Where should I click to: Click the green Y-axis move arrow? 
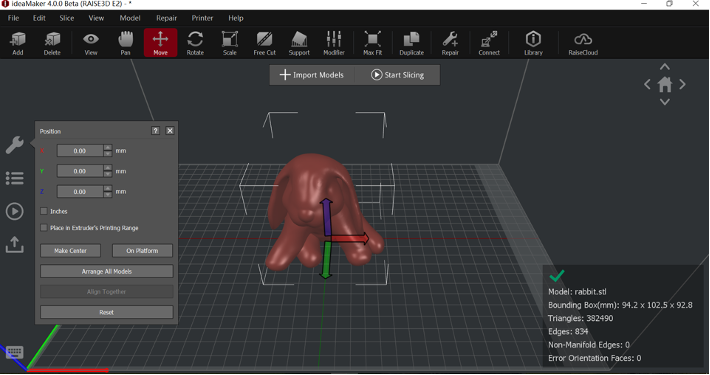pos(326,260)
